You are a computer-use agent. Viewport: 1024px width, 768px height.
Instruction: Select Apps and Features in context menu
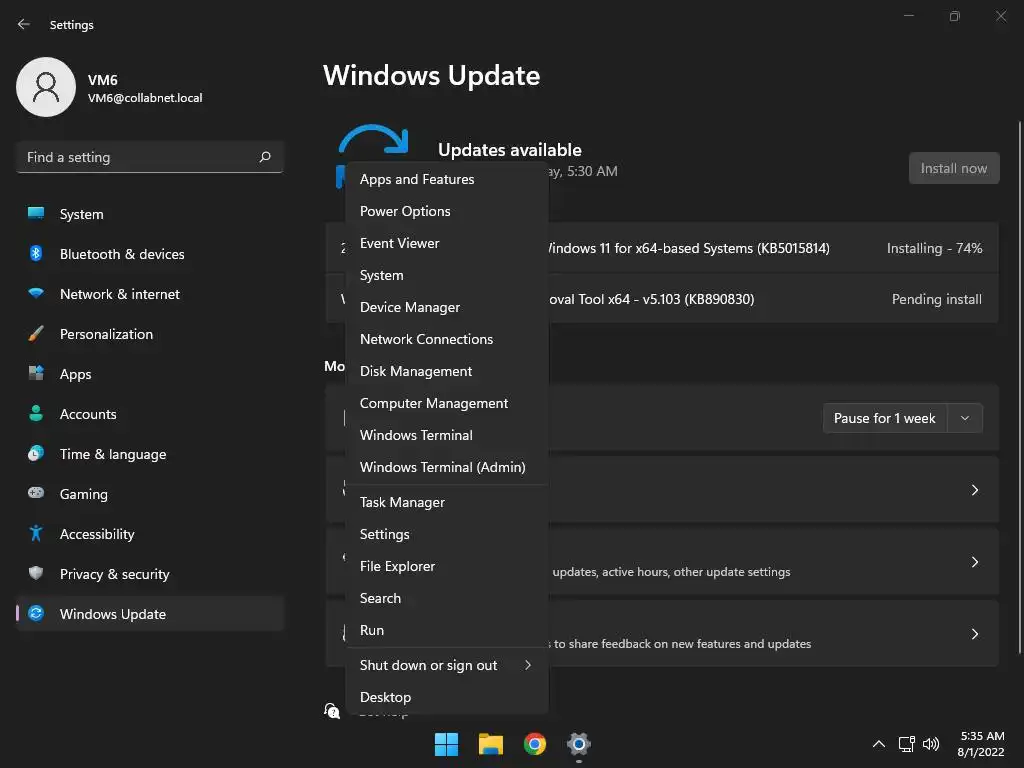[x=447, y=179]
